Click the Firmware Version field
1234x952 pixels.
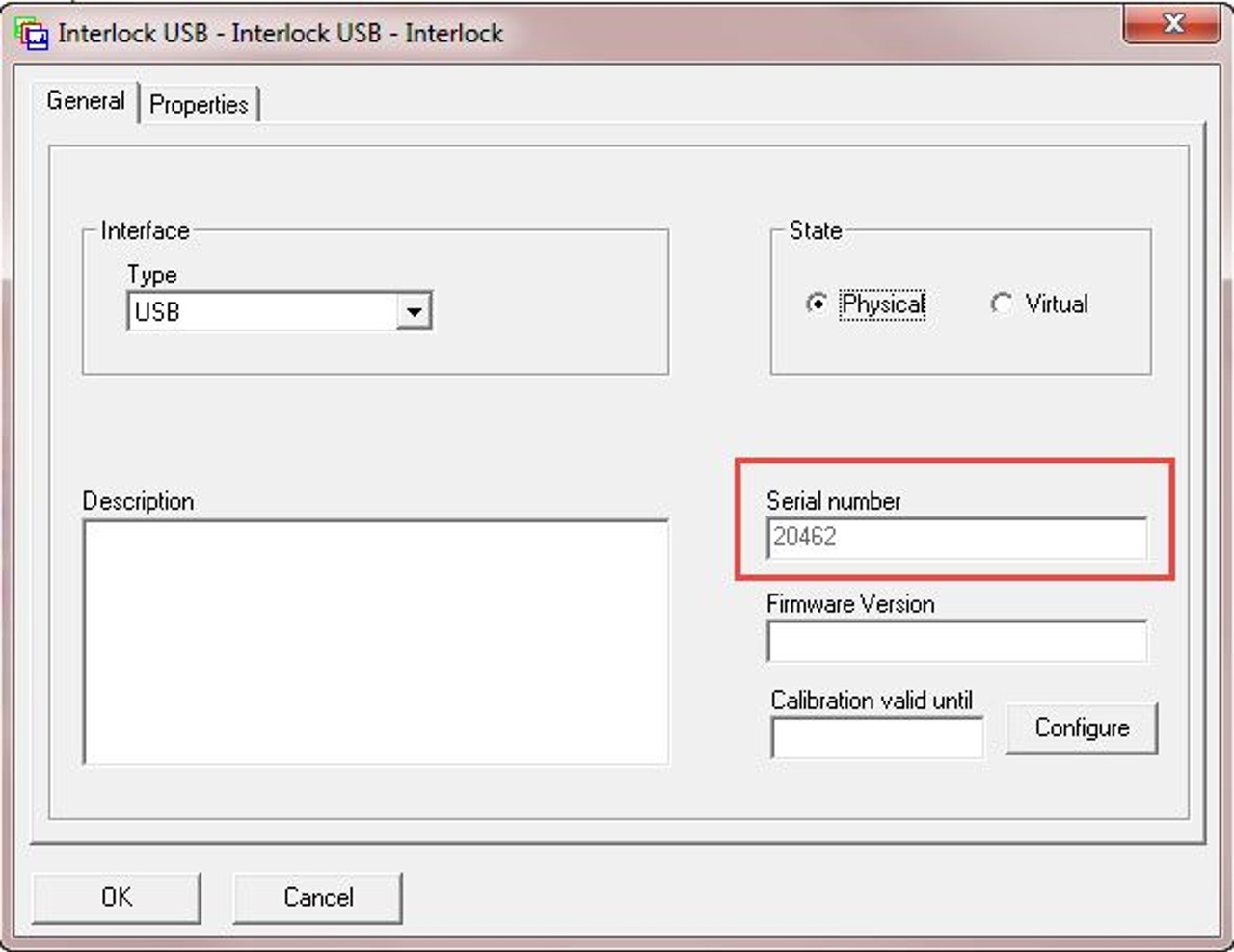point(956,641)
